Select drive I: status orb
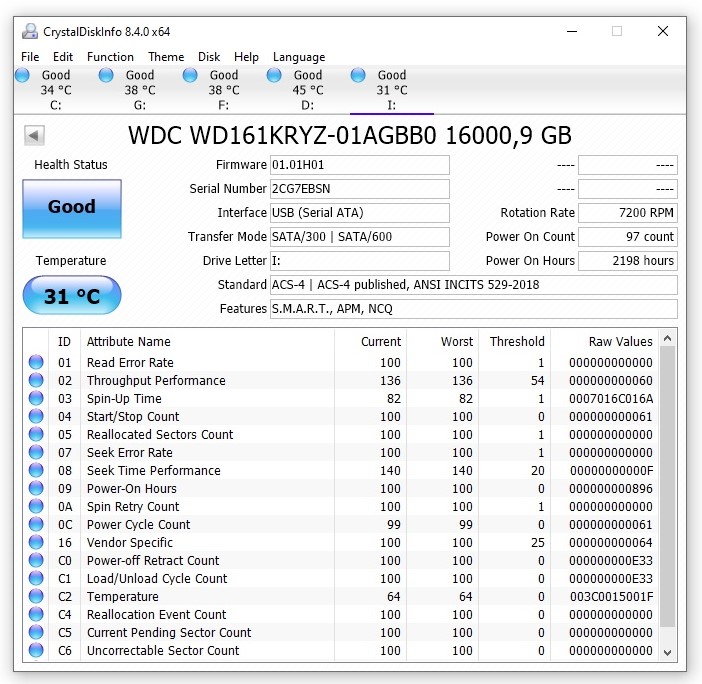 358,75
